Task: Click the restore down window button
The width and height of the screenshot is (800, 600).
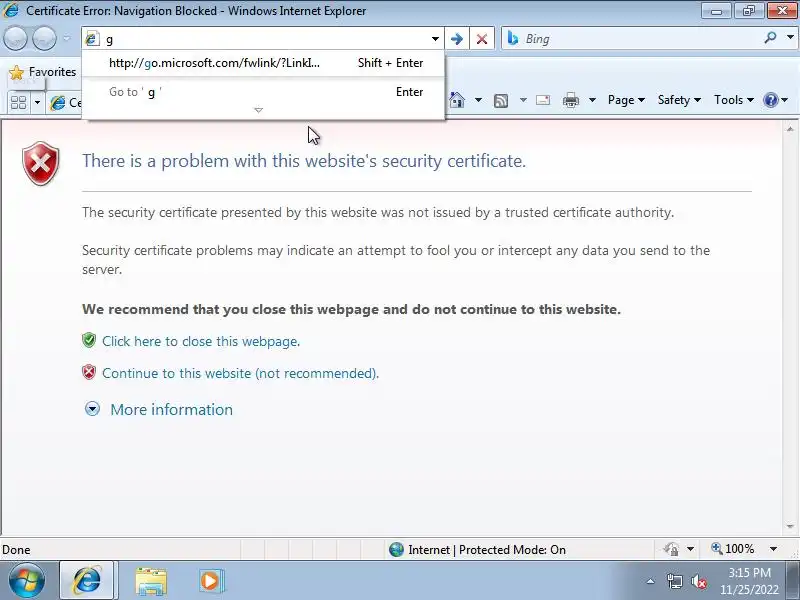Action: click(748, 11)
